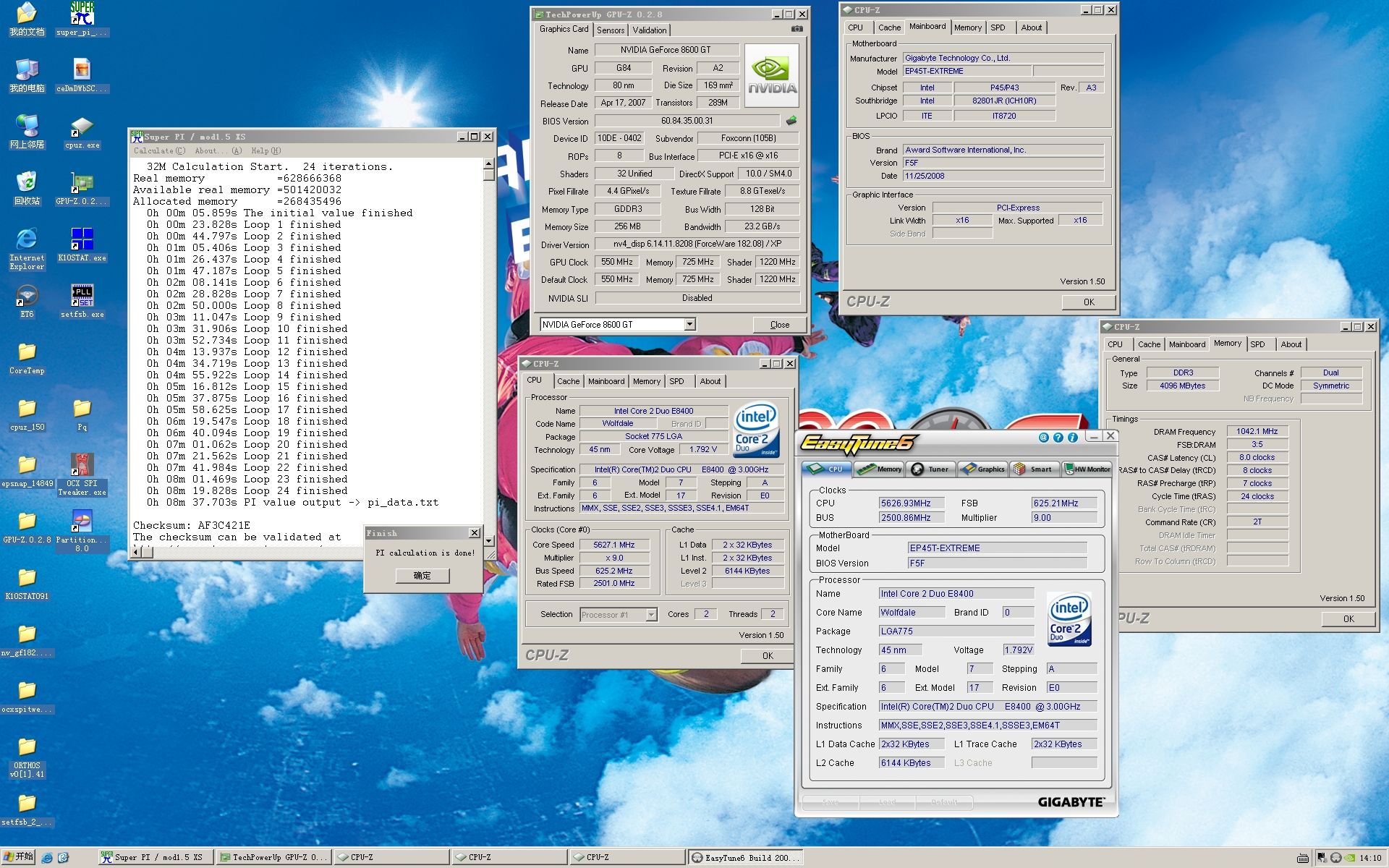Click OK in CPU-Z Mainboard window
This screenshot has height=868, width=1389.
[x=1089, y=302]
